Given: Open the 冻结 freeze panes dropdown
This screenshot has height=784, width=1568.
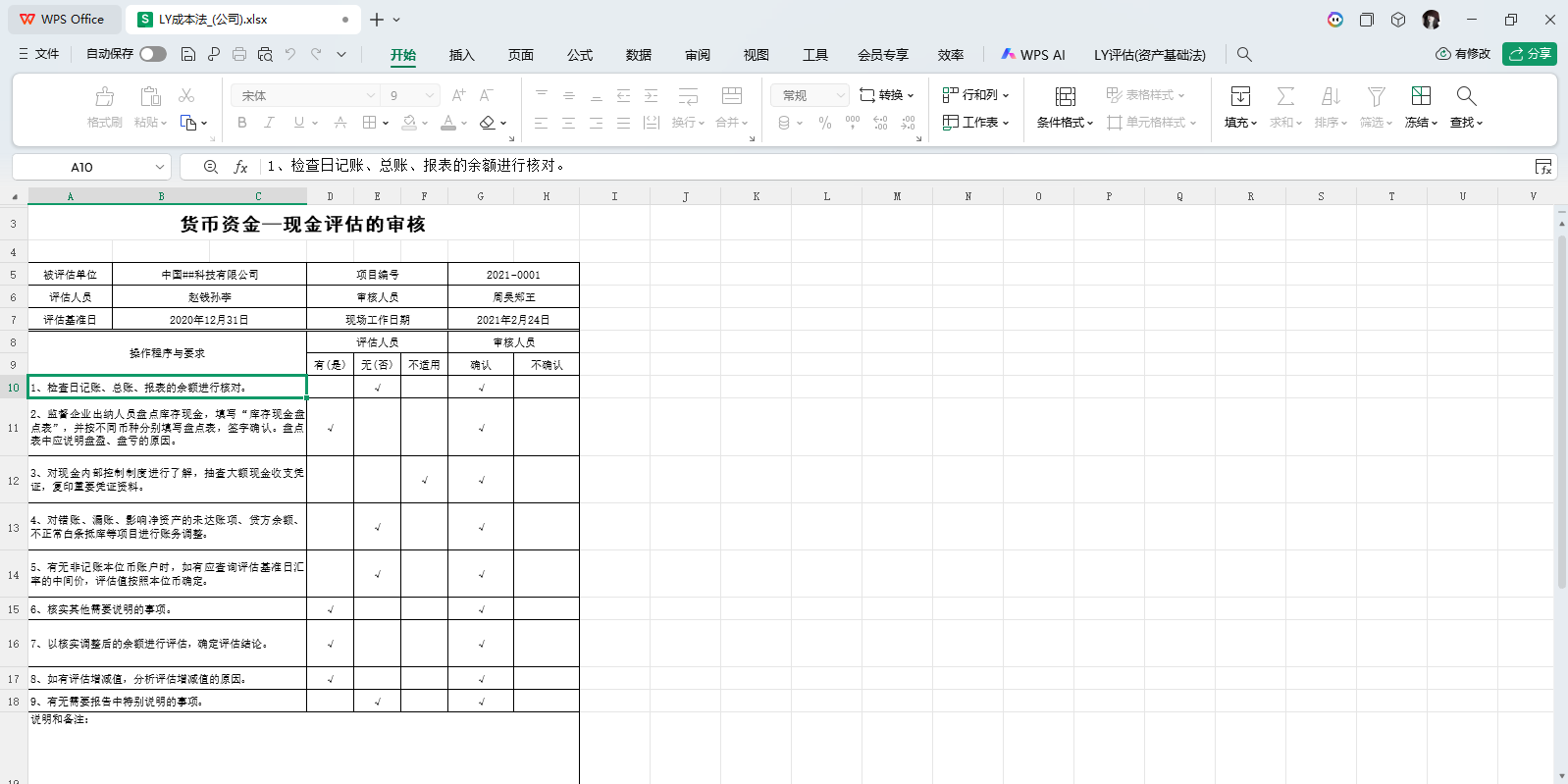Looking at the screenshot, I should click(1421, 123).
